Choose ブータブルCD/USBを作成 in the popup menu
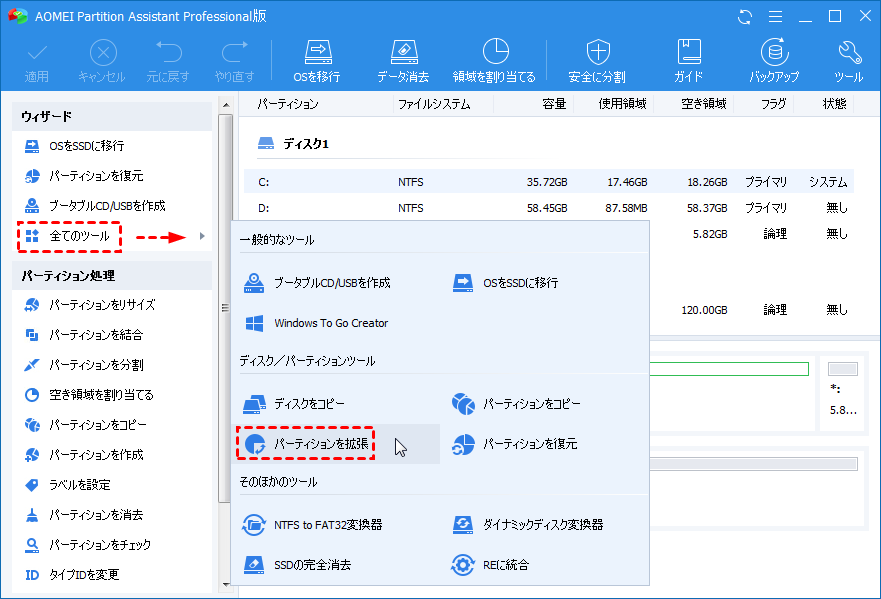This screenshot has height=599, width=881. coord(317,283)
